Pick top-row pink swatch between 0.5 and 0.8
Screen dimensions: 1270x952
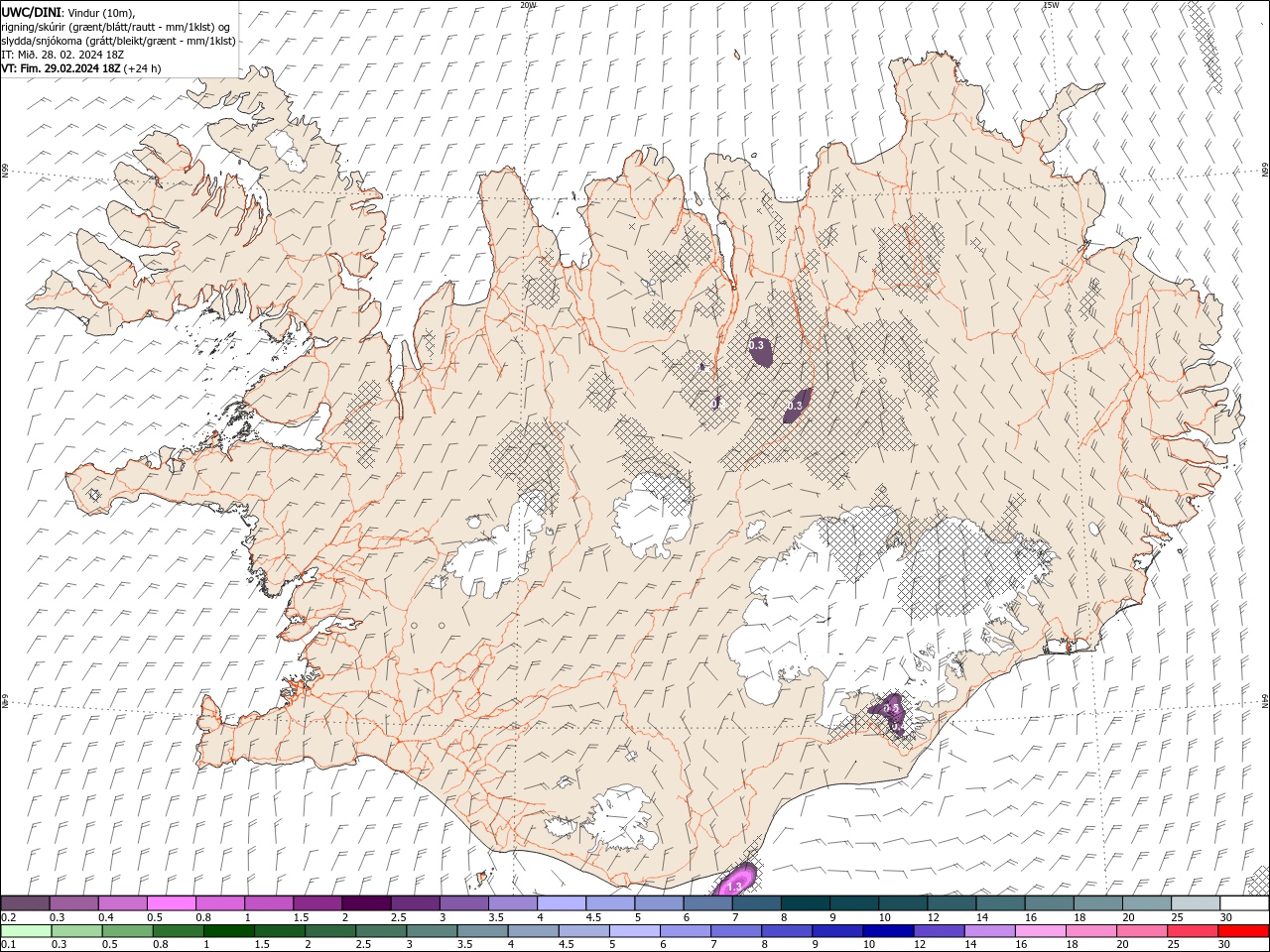[171, 903]
